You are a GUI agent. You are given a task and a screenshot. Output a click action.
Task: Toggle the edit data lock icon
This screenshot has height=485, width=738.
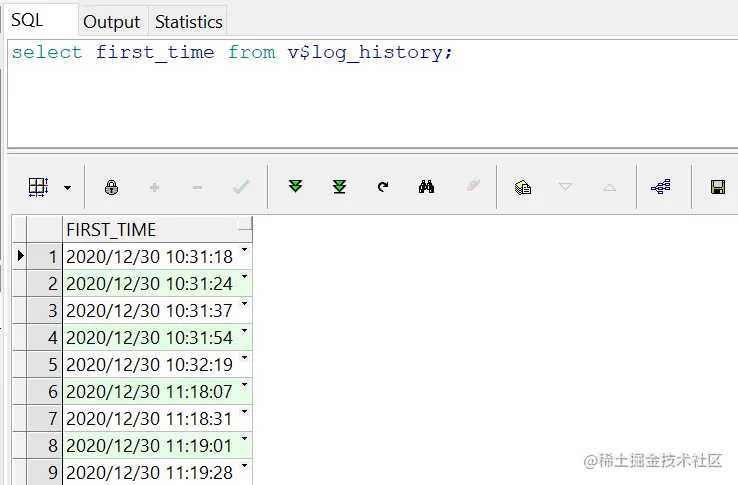click(x=111, y=187)
